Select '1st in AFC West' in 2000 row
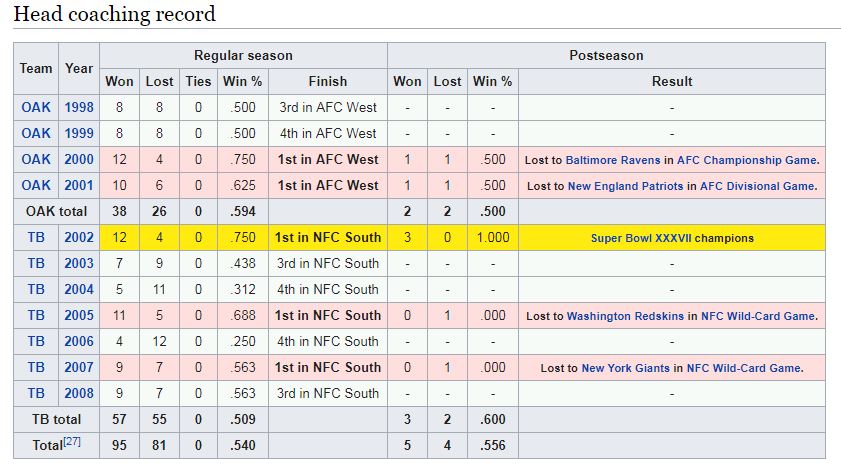 328,159
